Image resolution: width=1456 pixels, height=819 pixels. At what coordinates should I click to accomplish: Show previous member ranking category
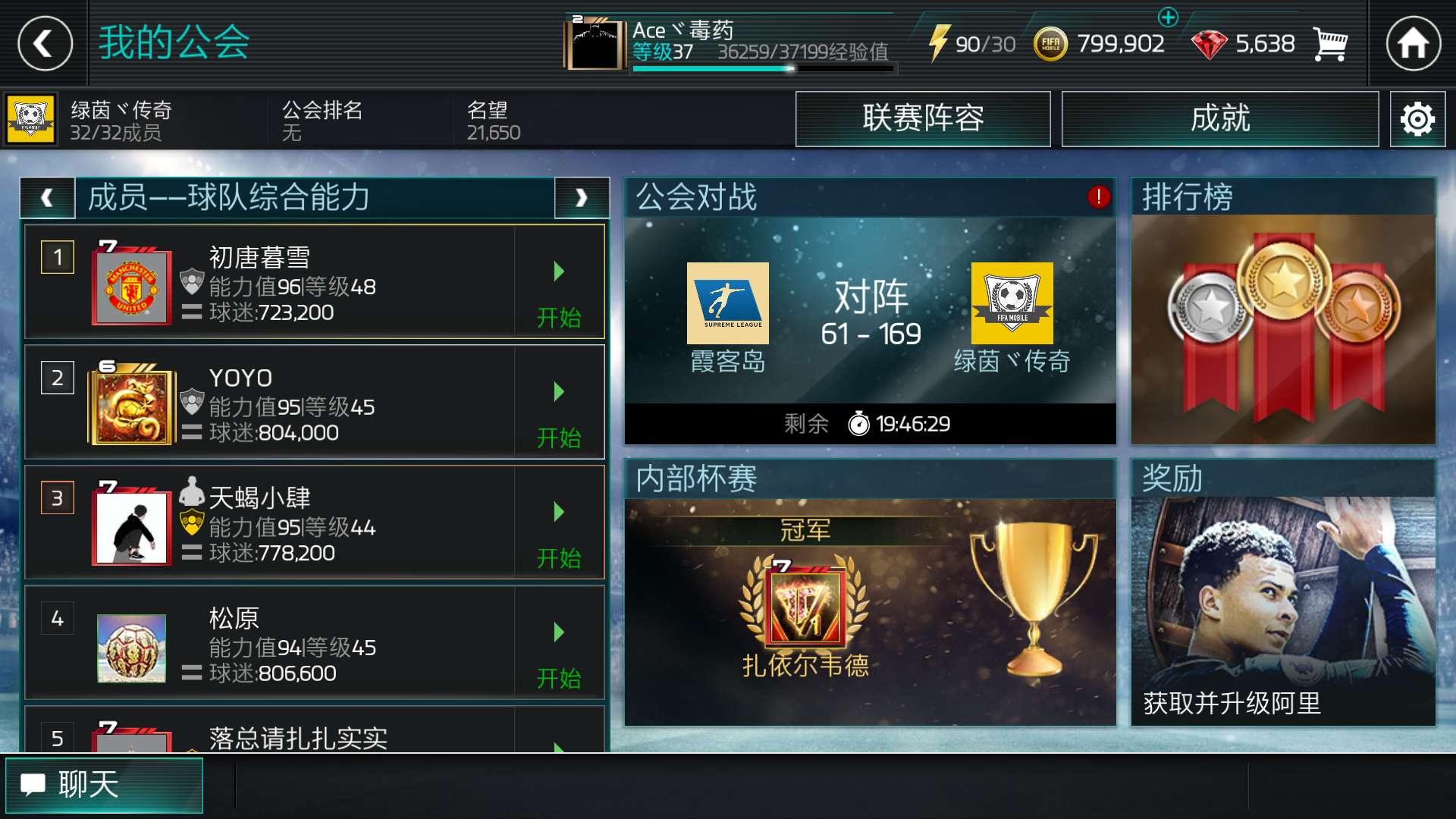tap(47, 198)
